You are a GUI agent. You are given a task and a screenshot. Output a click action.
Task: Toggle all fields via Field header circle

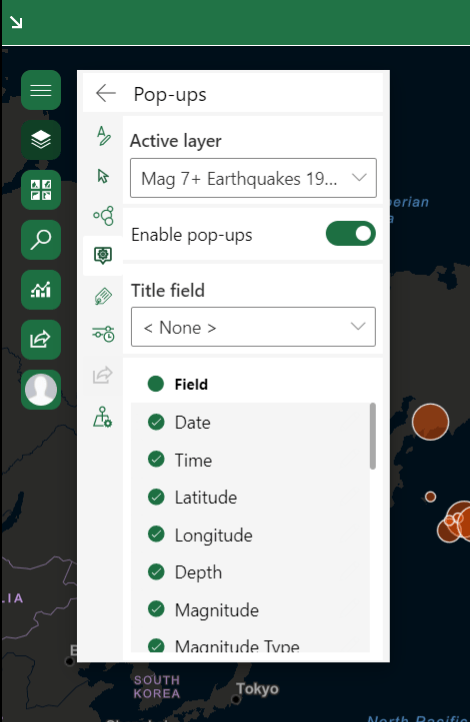point(156,384)
